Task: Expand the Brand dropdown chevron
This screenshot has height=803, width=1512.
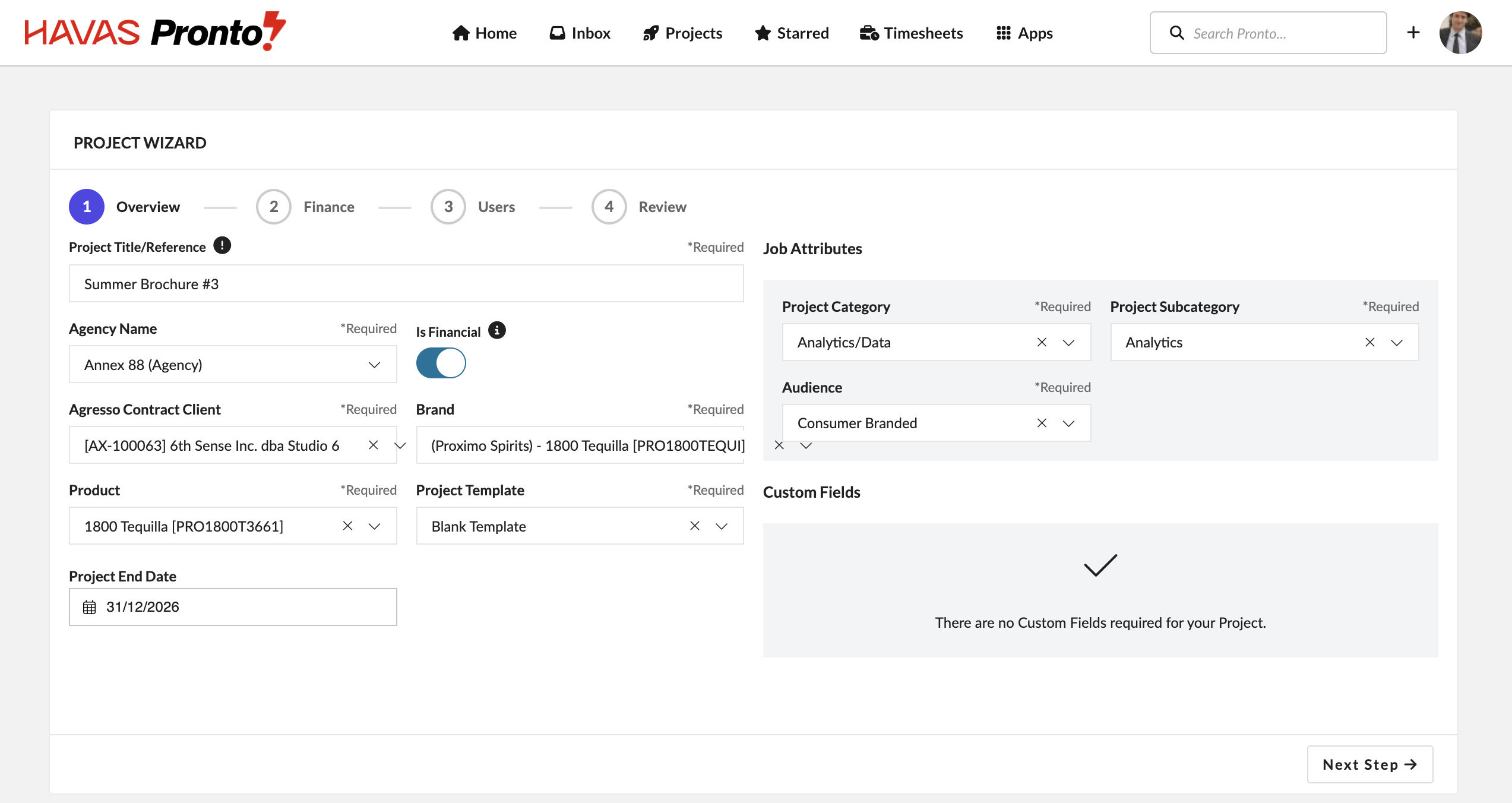Action: pos(806,445)
